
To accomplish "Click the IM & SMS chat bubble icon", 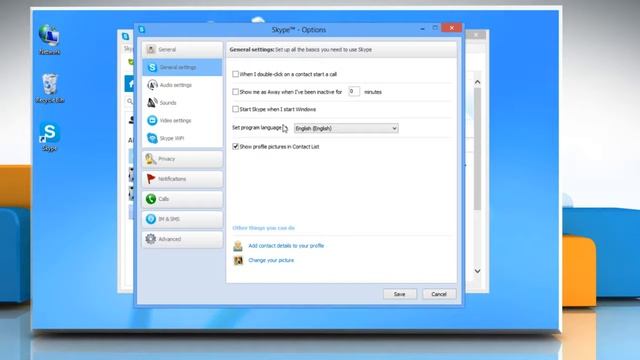I will coord(151,219).
